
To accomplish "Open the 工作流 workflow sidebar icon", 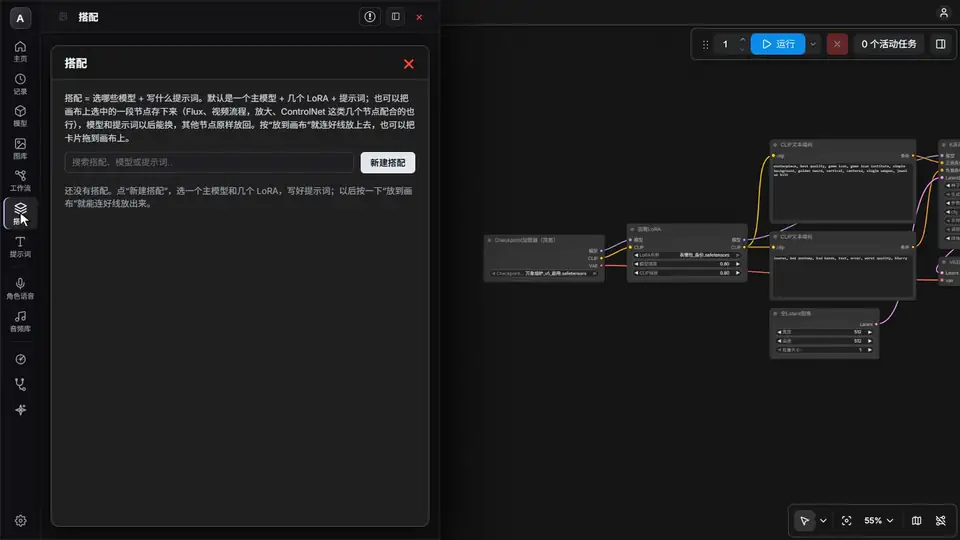I will coord(20,181).
